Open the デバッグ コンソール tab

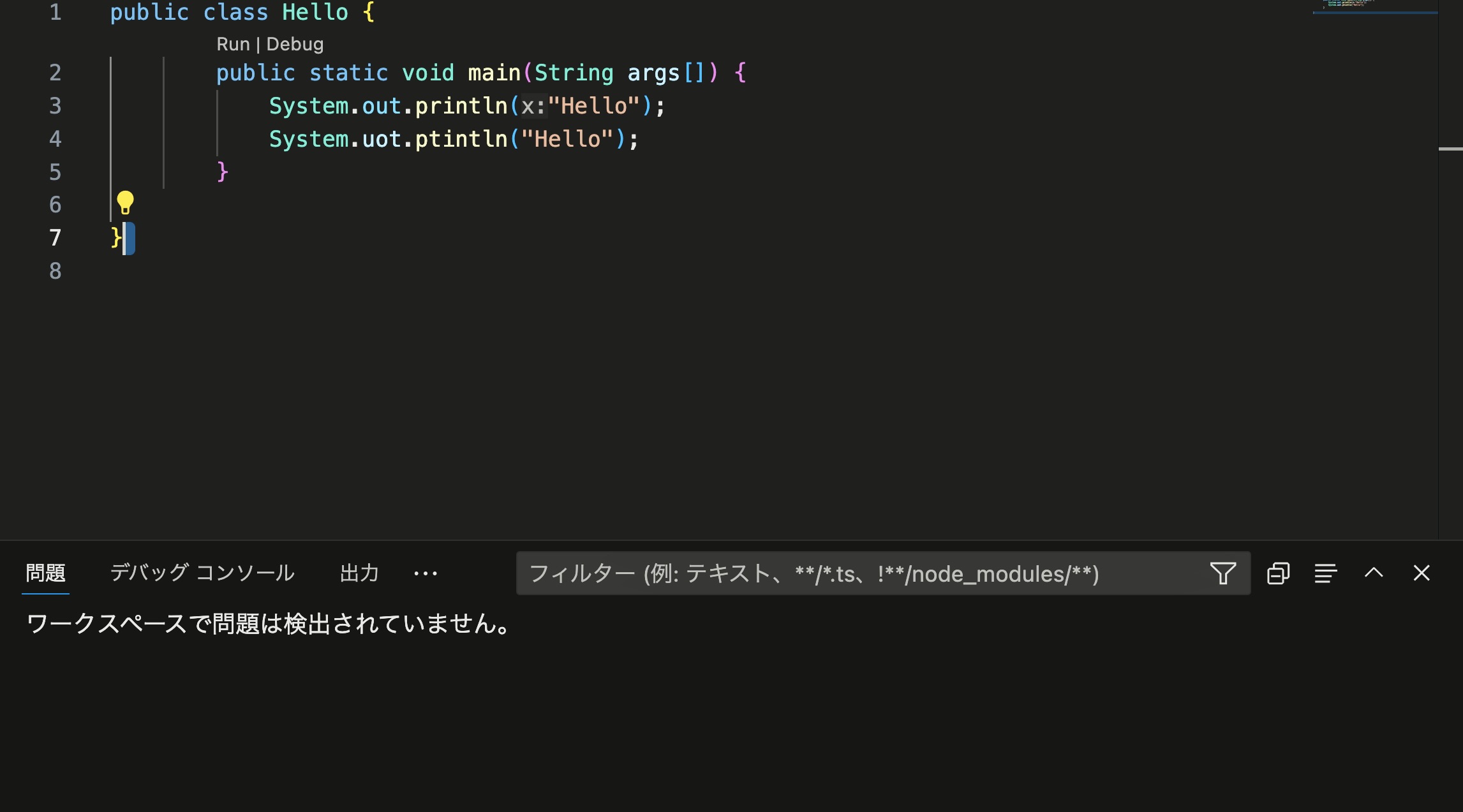tap(202, 572)
